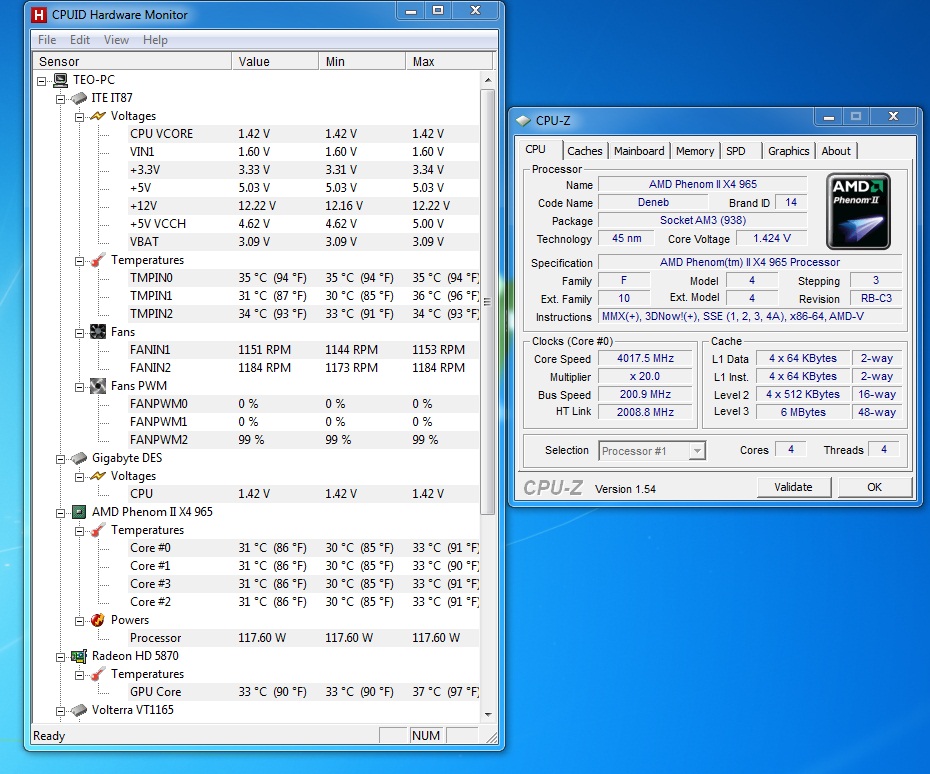Screen dimensions: 930x774
Task: Click the red H Hardware Monitor title icon
Action: [x=39, y=15]
